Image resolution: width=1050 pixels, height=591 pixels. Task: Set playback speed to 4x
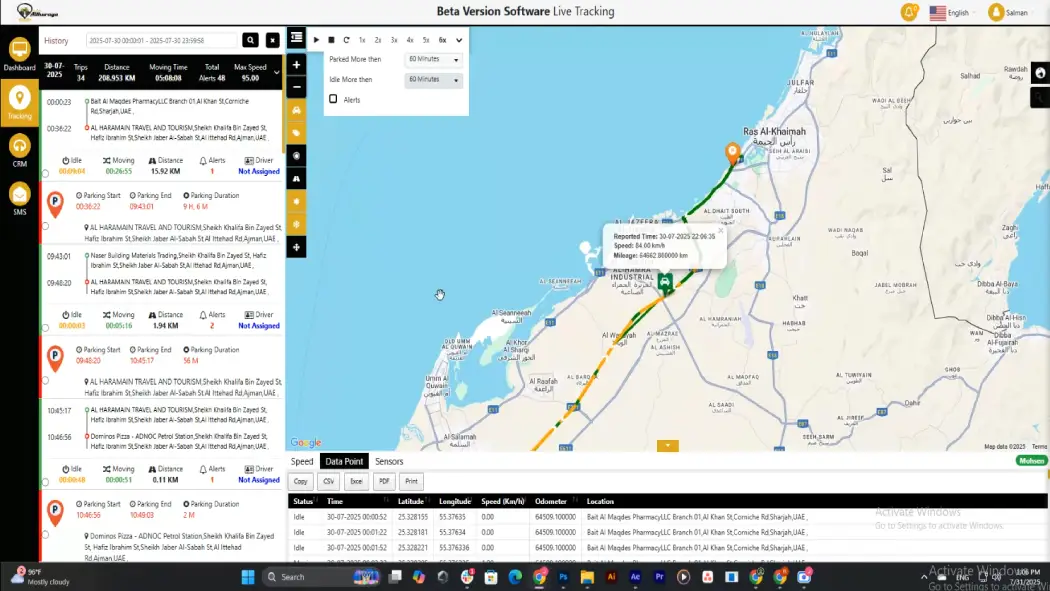click(410, 40)
